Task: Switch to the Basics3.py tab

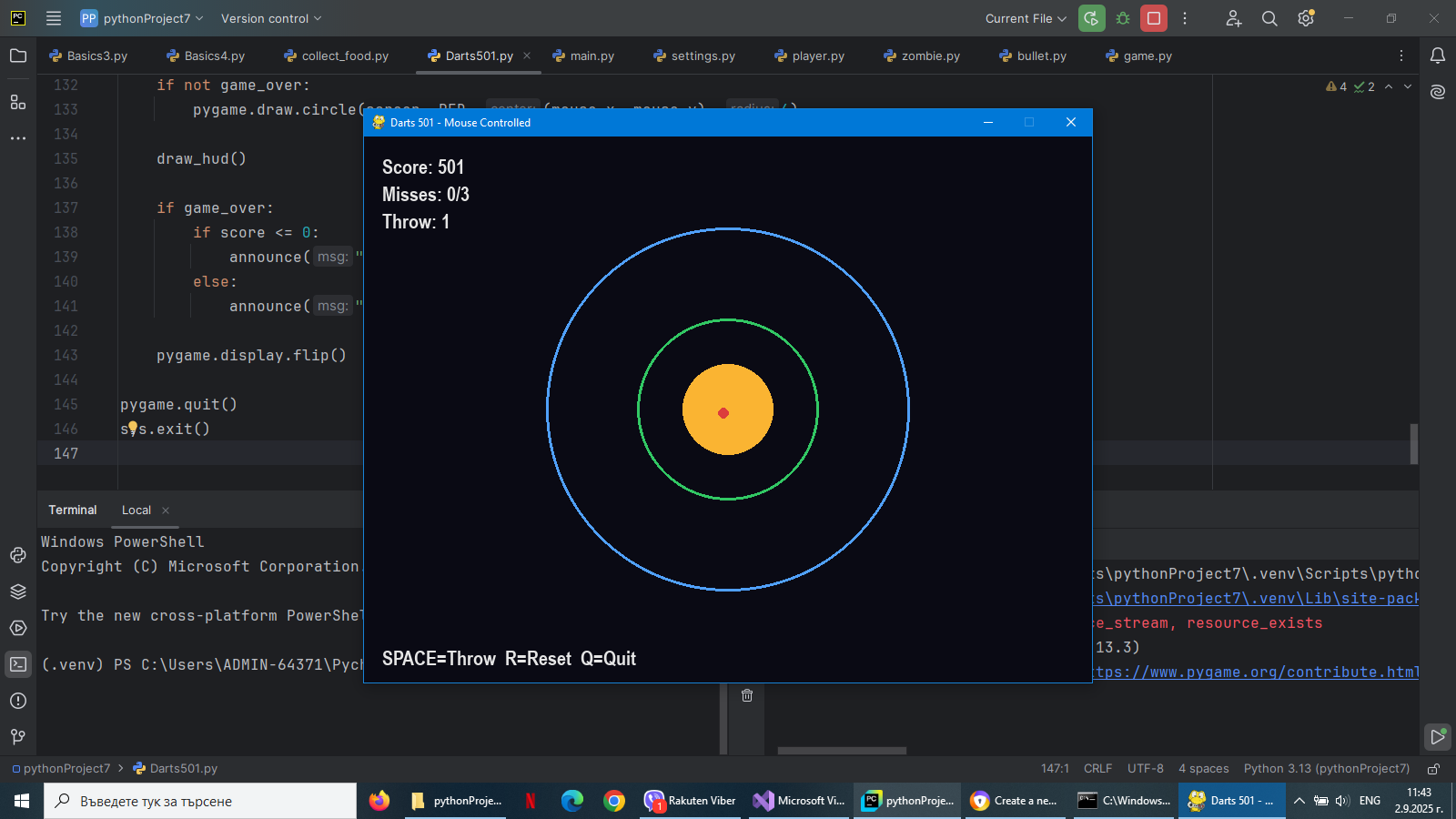Action: (x=88, y=56)
